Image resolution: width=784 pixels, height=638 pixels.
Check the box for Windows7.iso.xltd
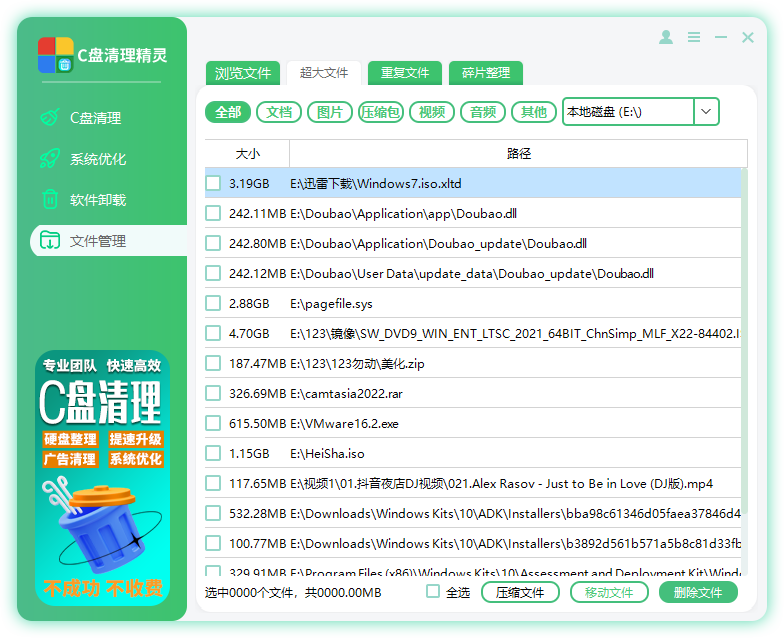213,183
